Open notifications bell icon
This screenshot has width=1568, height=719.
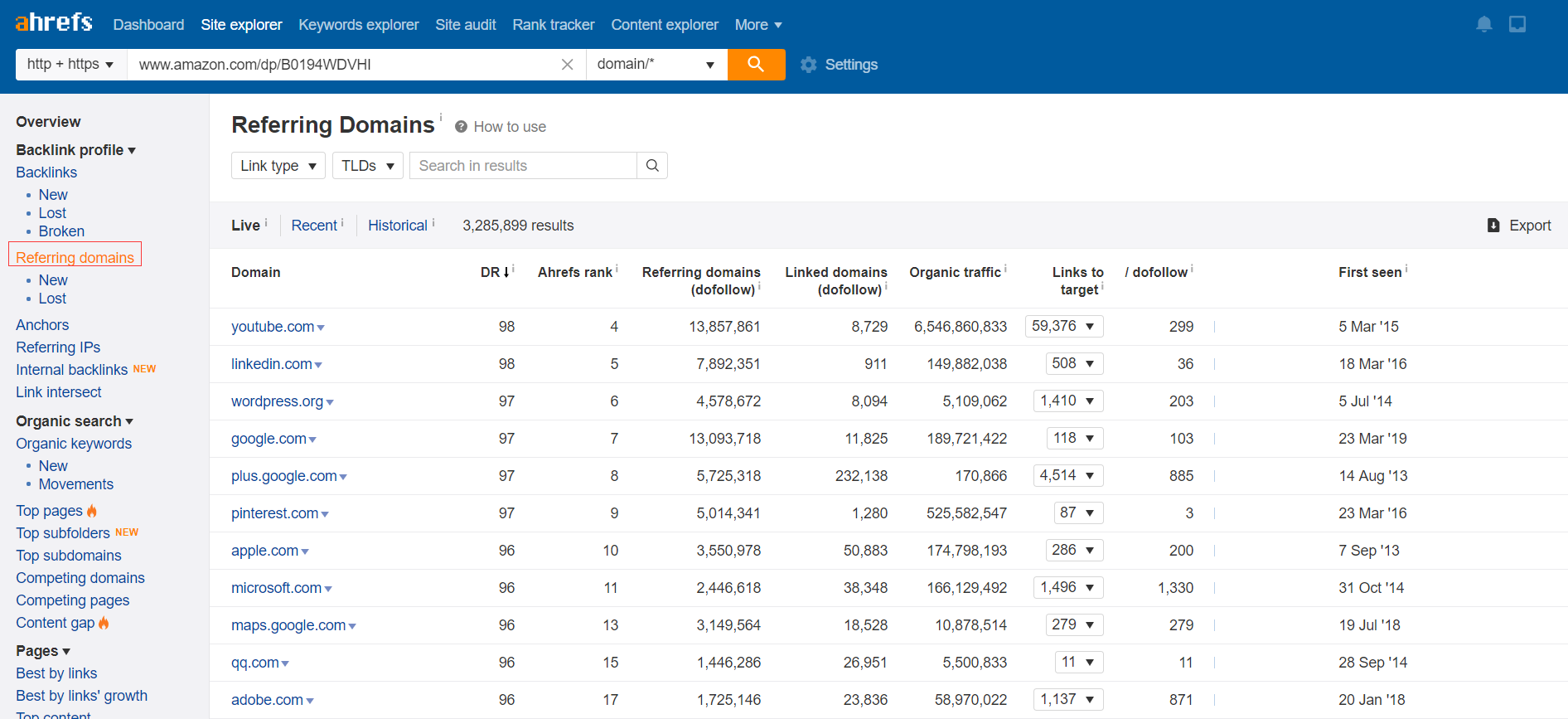(1483, 25)
